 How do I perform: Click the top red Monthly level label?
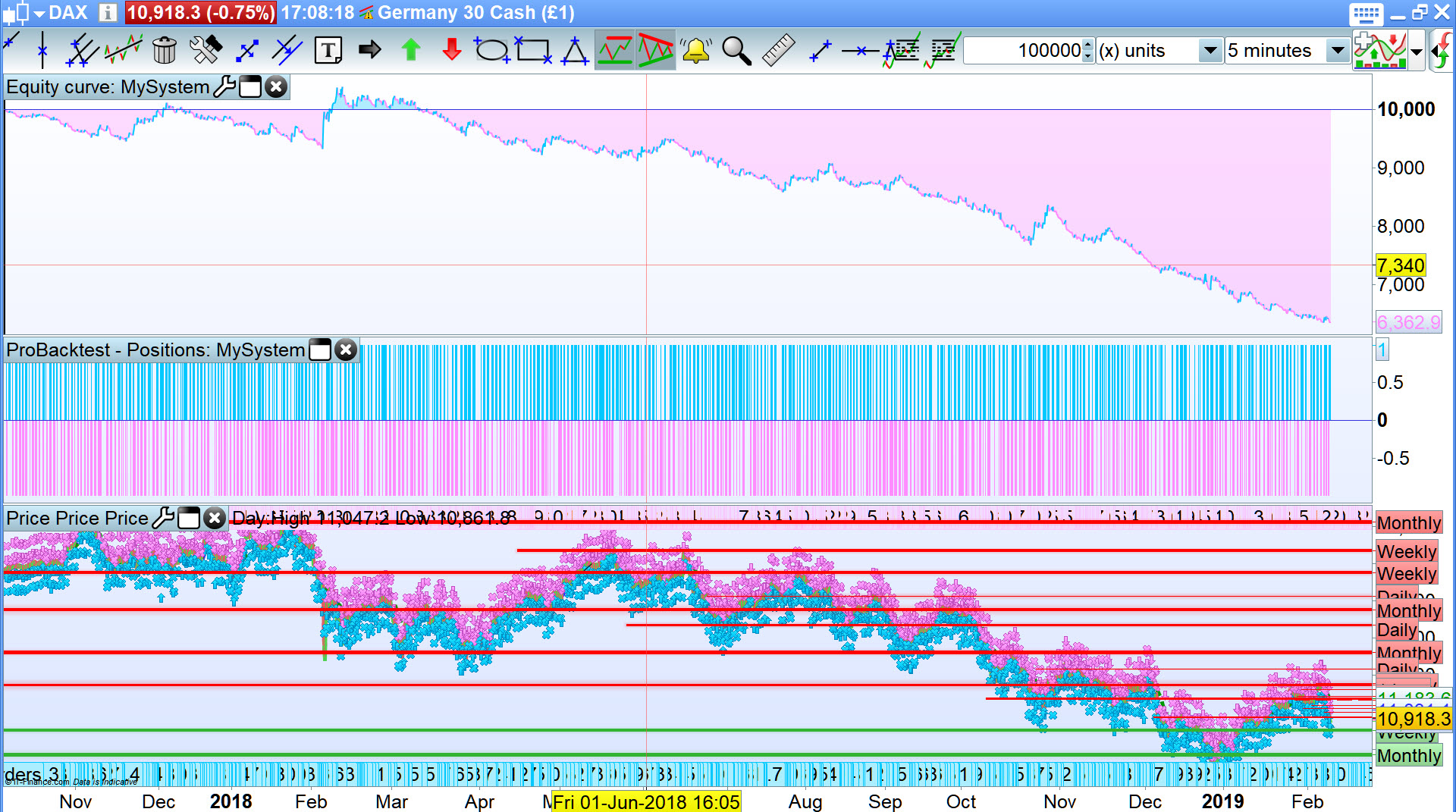(x=1409, y=522)
